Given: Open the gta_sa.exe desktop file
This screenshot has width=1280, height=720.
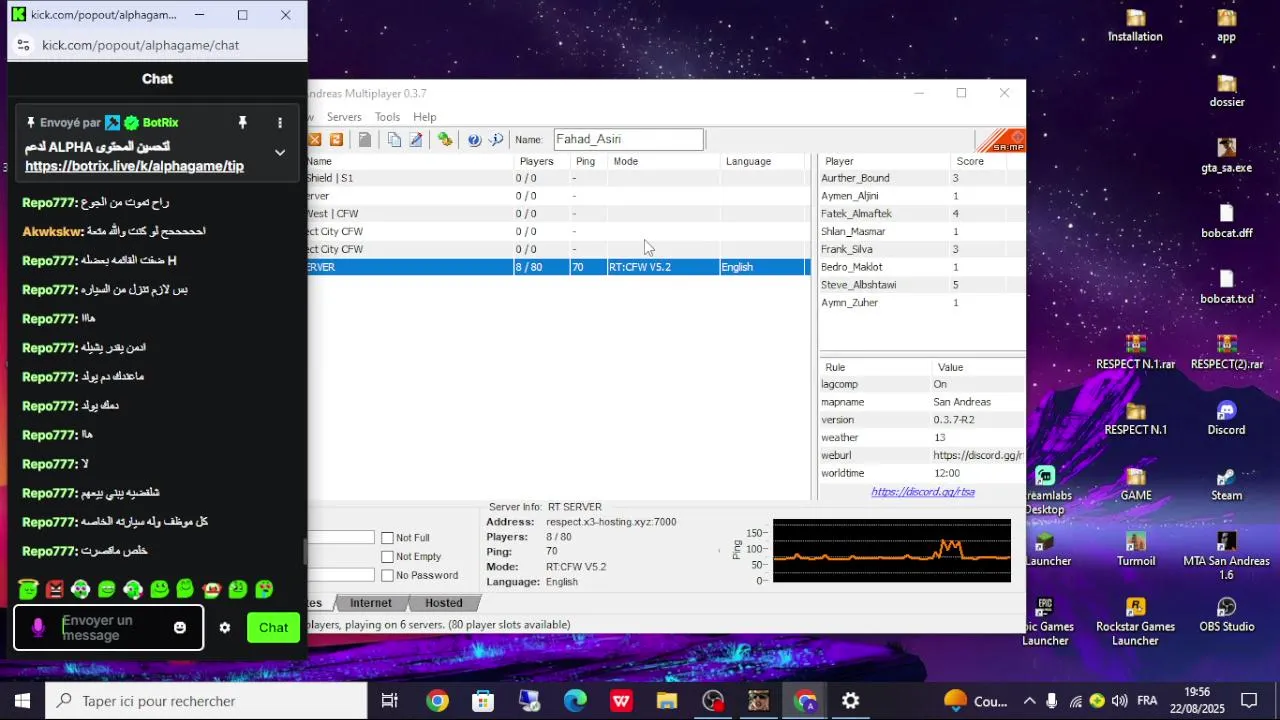Looking at the screenshot, I should click(1226, 156).
